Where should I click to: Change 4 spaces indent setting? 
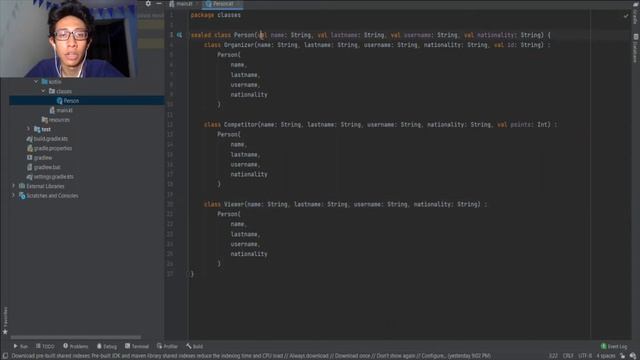pos(606,356)
